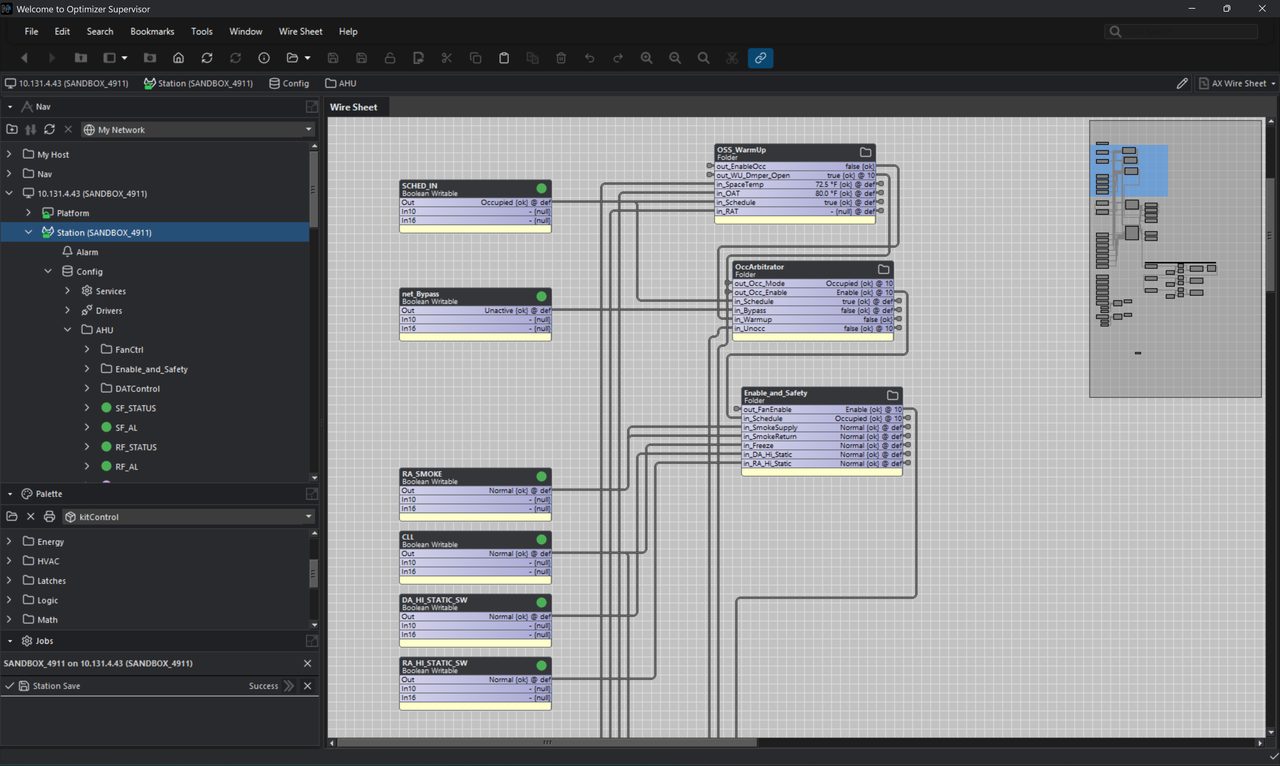Screen dimensions: 1280x766
Task: Expand the FanCtrl folder node
Action: click(87, 349)
